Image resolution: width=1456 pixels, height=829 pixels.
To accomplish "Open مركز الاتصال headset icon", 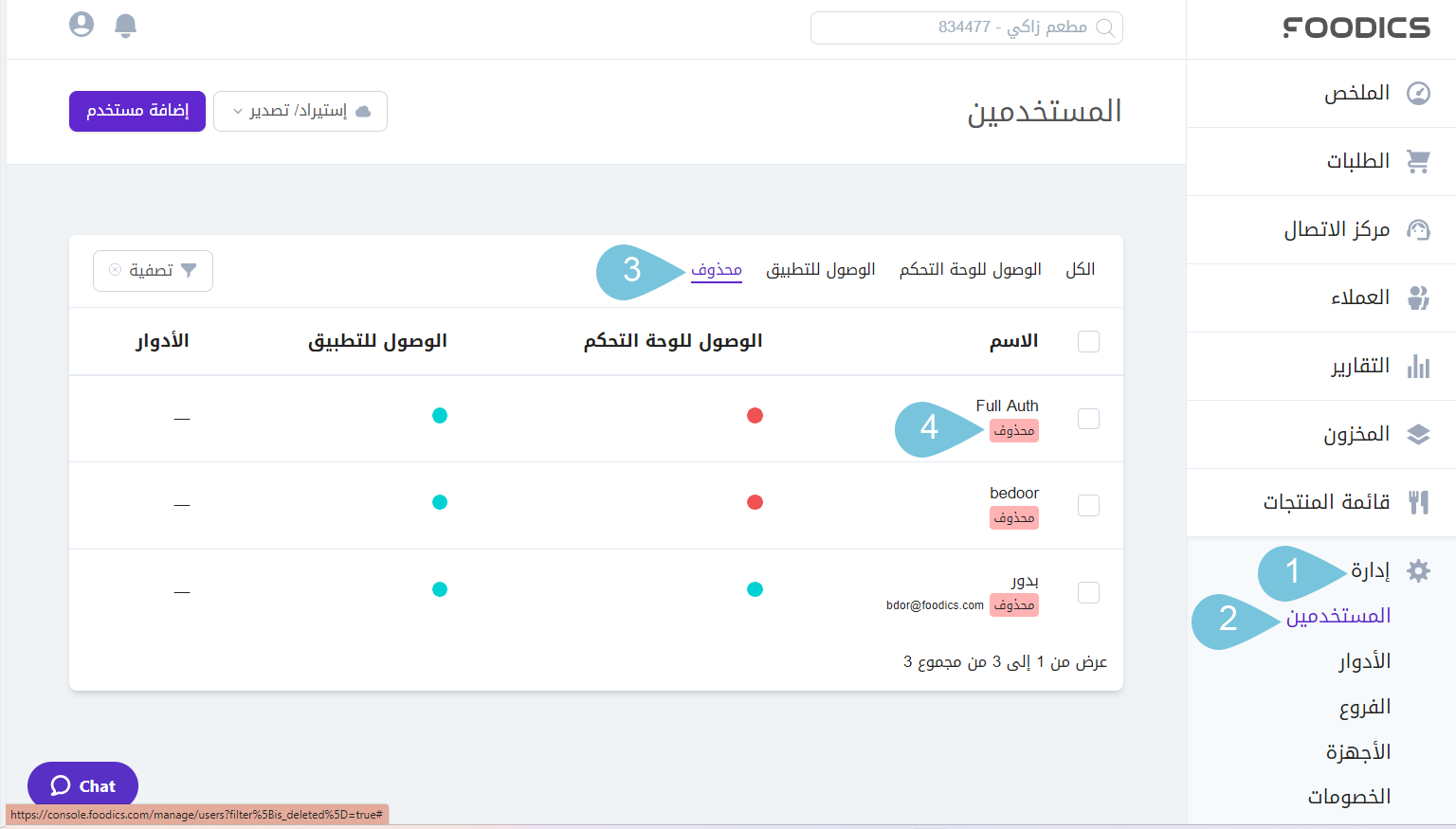I will (1419, 229).
